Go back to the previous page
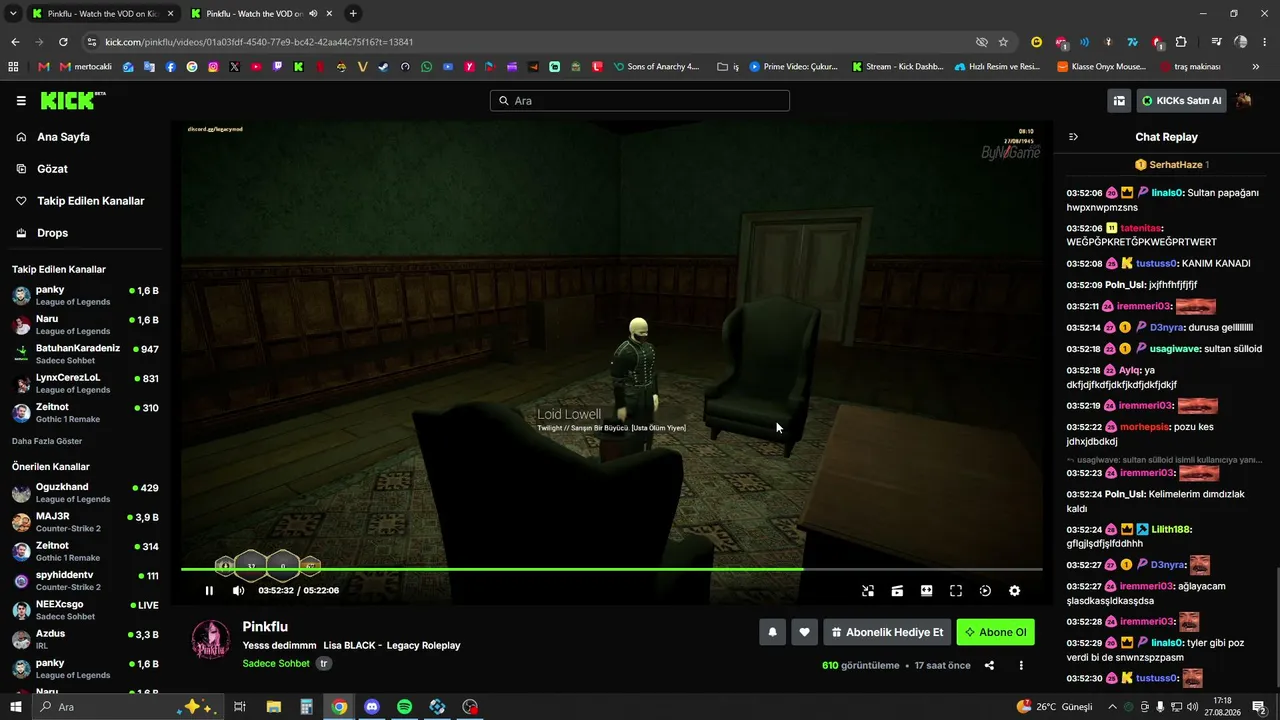 coord(15,42)
